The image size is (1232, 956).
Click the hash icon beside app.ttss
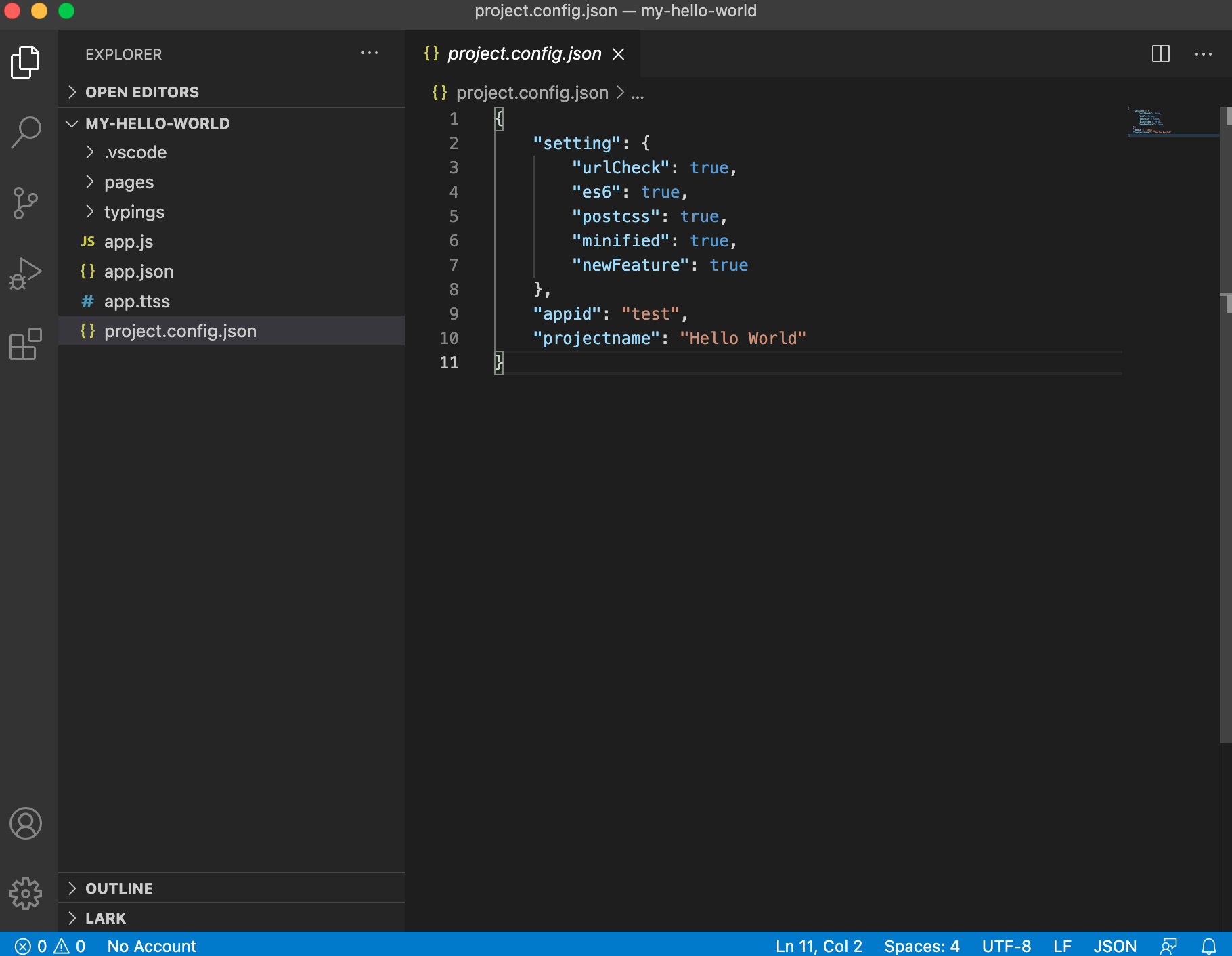click(x=88, y=301)
